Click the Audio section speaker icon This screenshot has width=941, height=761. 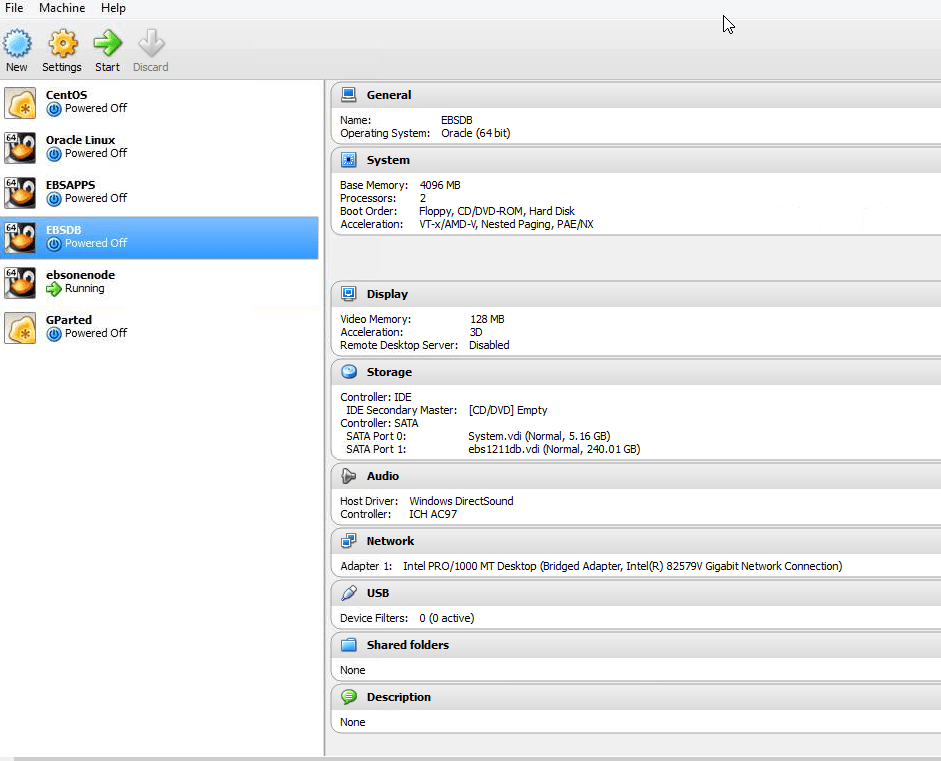[349, 475]
